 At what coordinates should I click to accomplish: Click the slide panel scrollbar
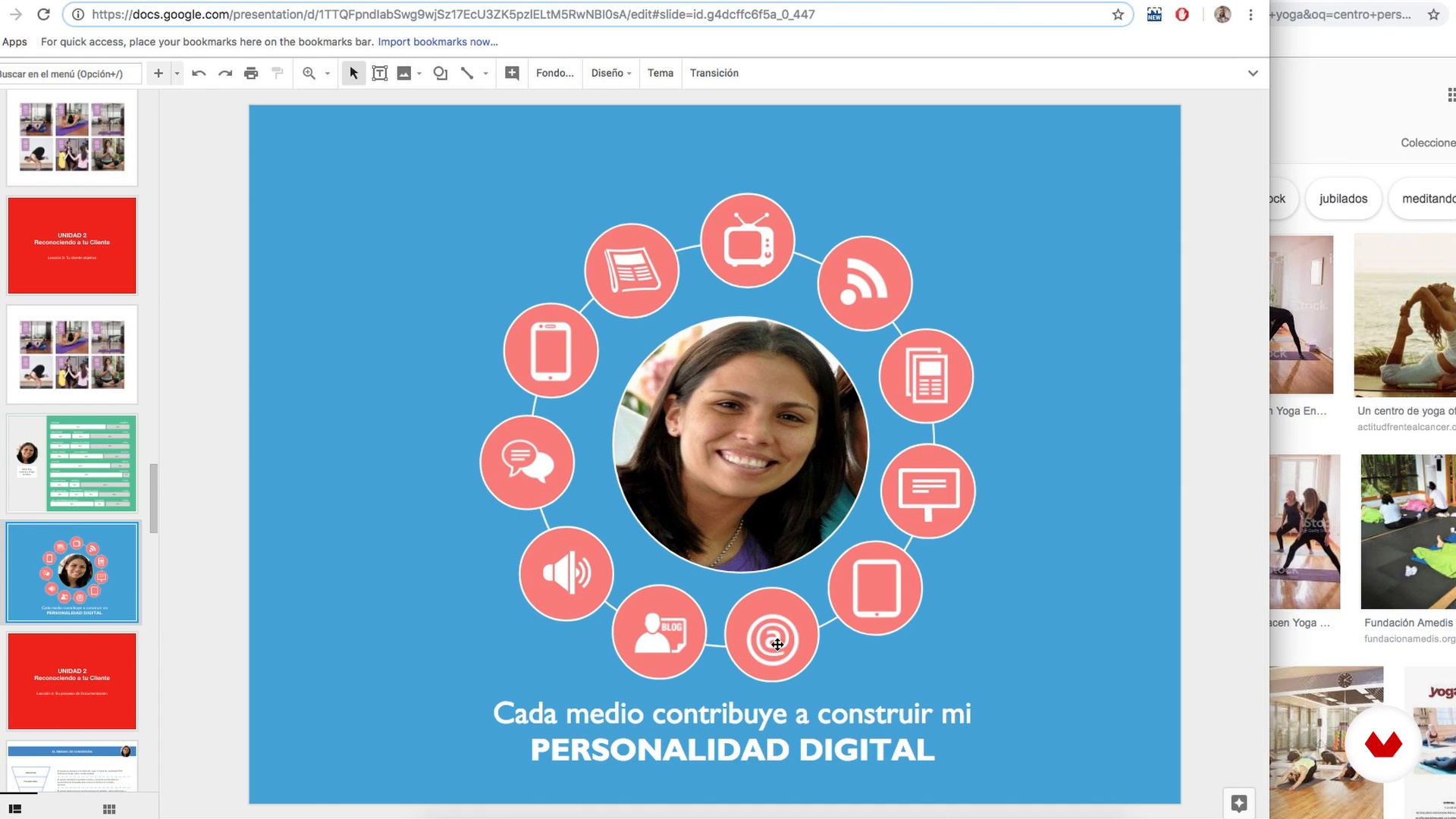[x=154, y=498]
